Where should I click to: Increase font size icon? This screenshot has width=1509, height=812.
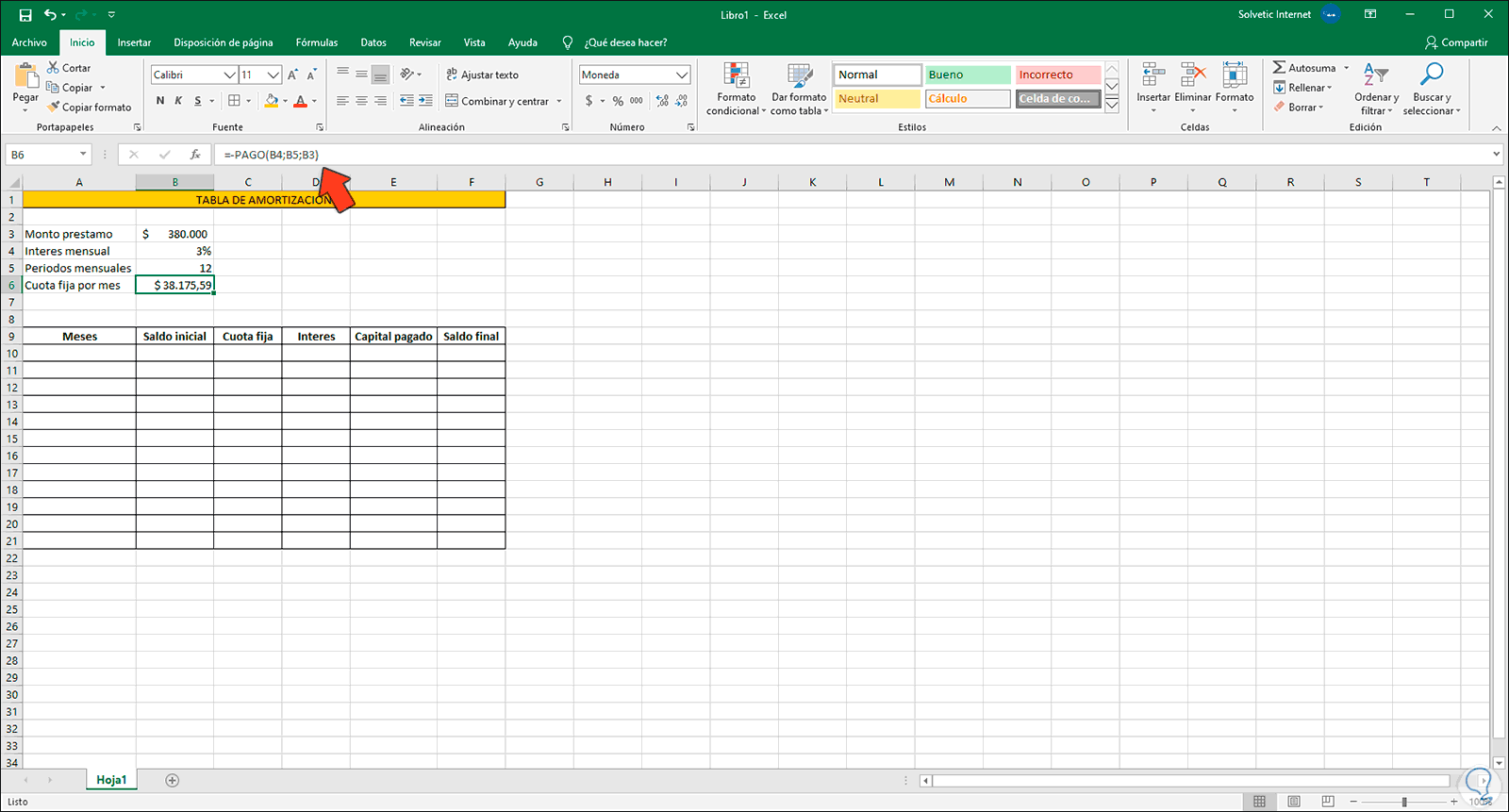pos(292,75)
